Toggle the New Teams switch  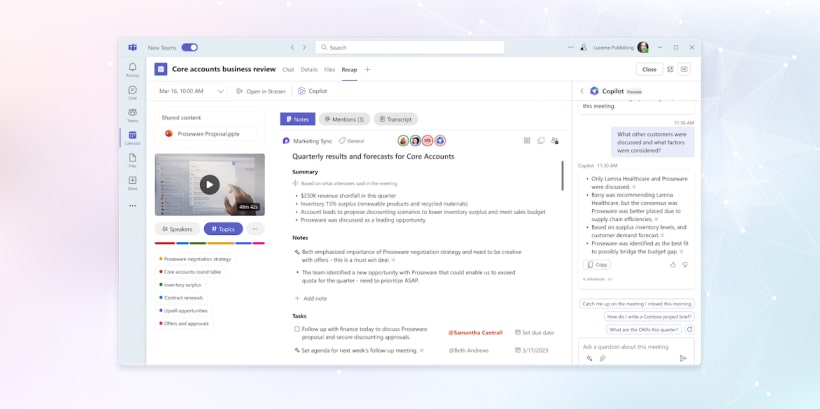tap(189, 48)
